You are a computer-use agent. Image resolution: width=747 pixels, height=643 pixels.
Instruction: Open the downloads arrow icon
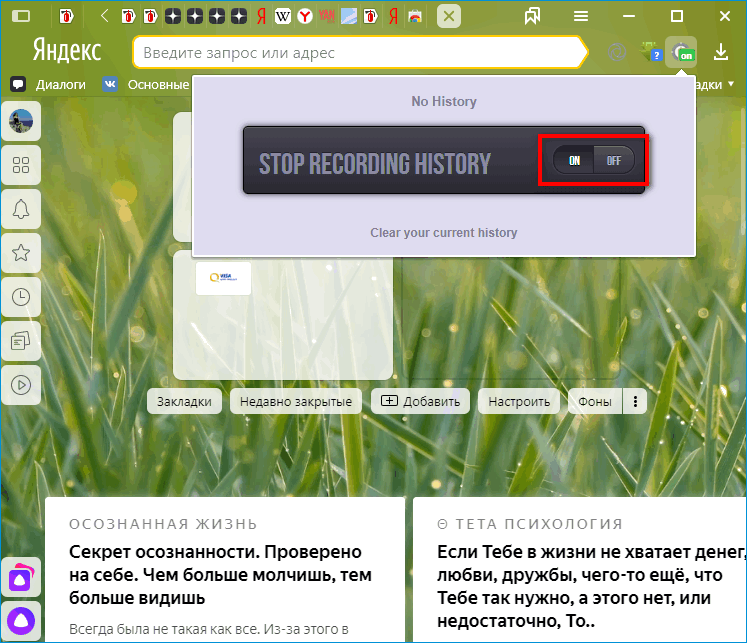tap(721, 52)
